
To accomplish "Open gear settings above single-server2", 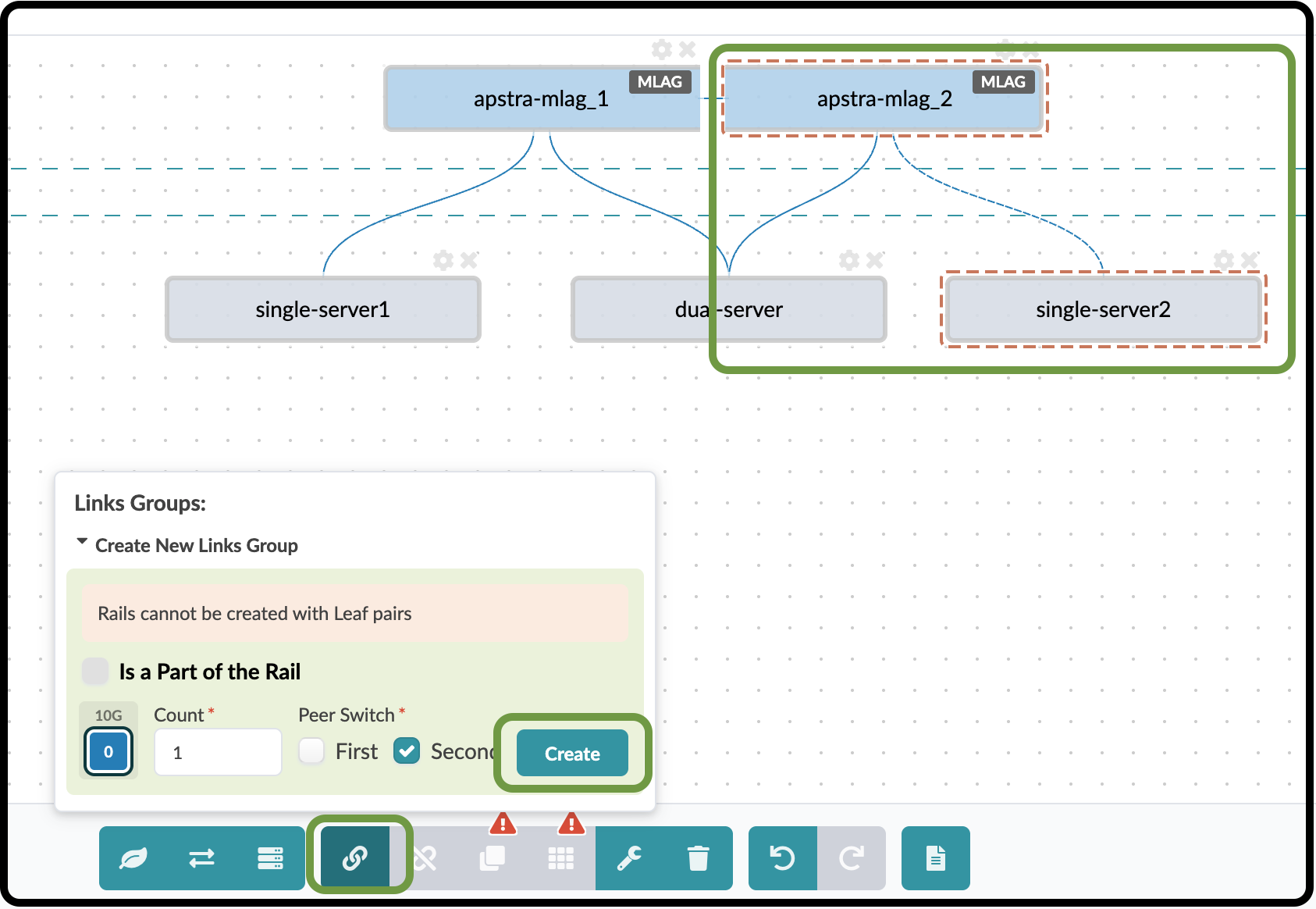I will (1224, 260).
